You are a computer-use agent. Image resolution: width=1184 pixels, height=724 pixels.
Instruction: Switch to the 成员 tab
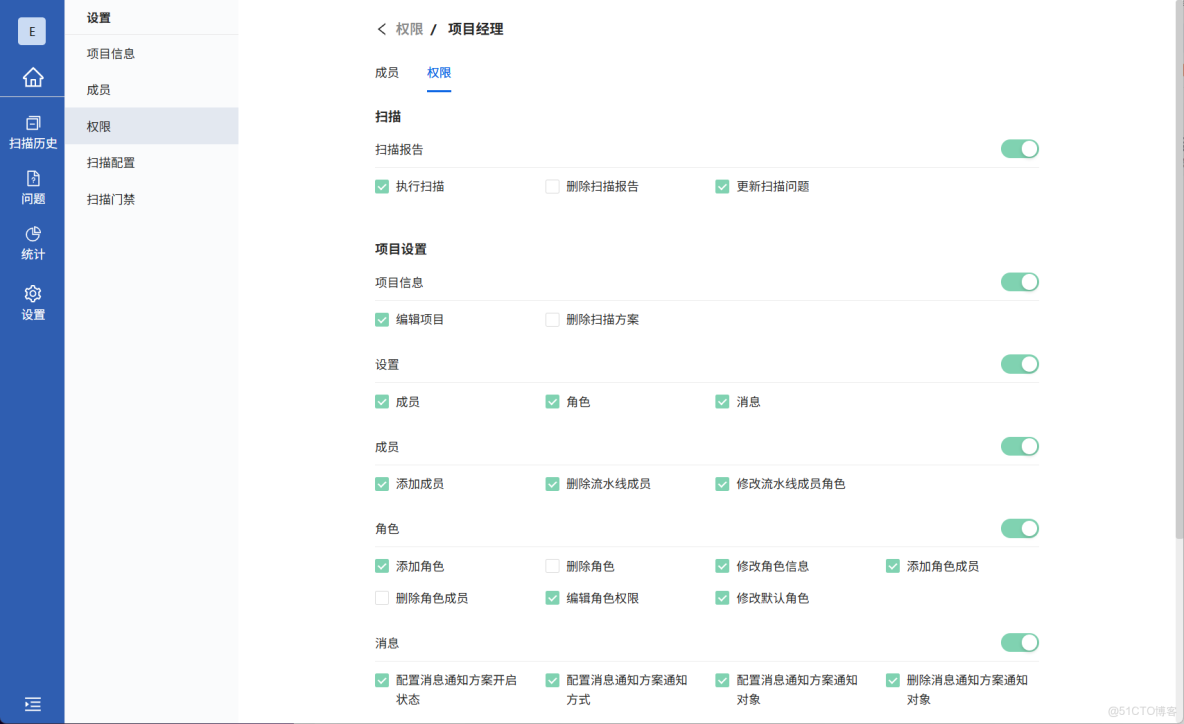[386, 72]
